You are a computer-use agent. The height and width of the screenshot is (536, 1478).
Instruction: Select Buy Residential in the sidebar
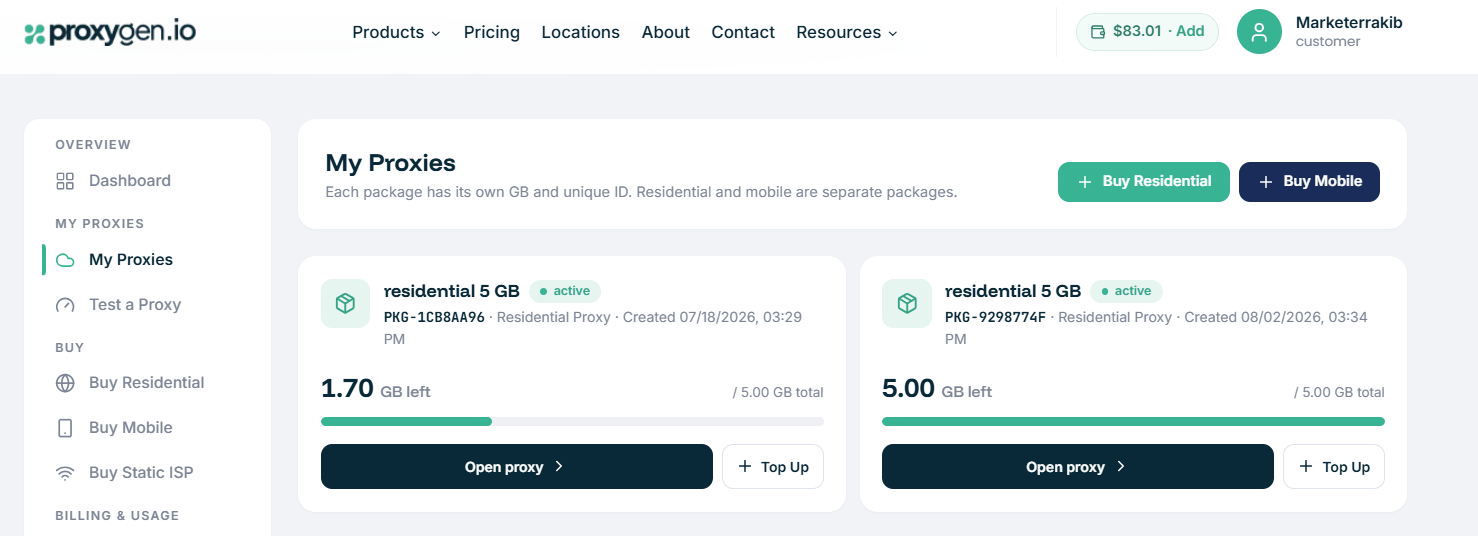pyautogui.click(x=147, y=383)
